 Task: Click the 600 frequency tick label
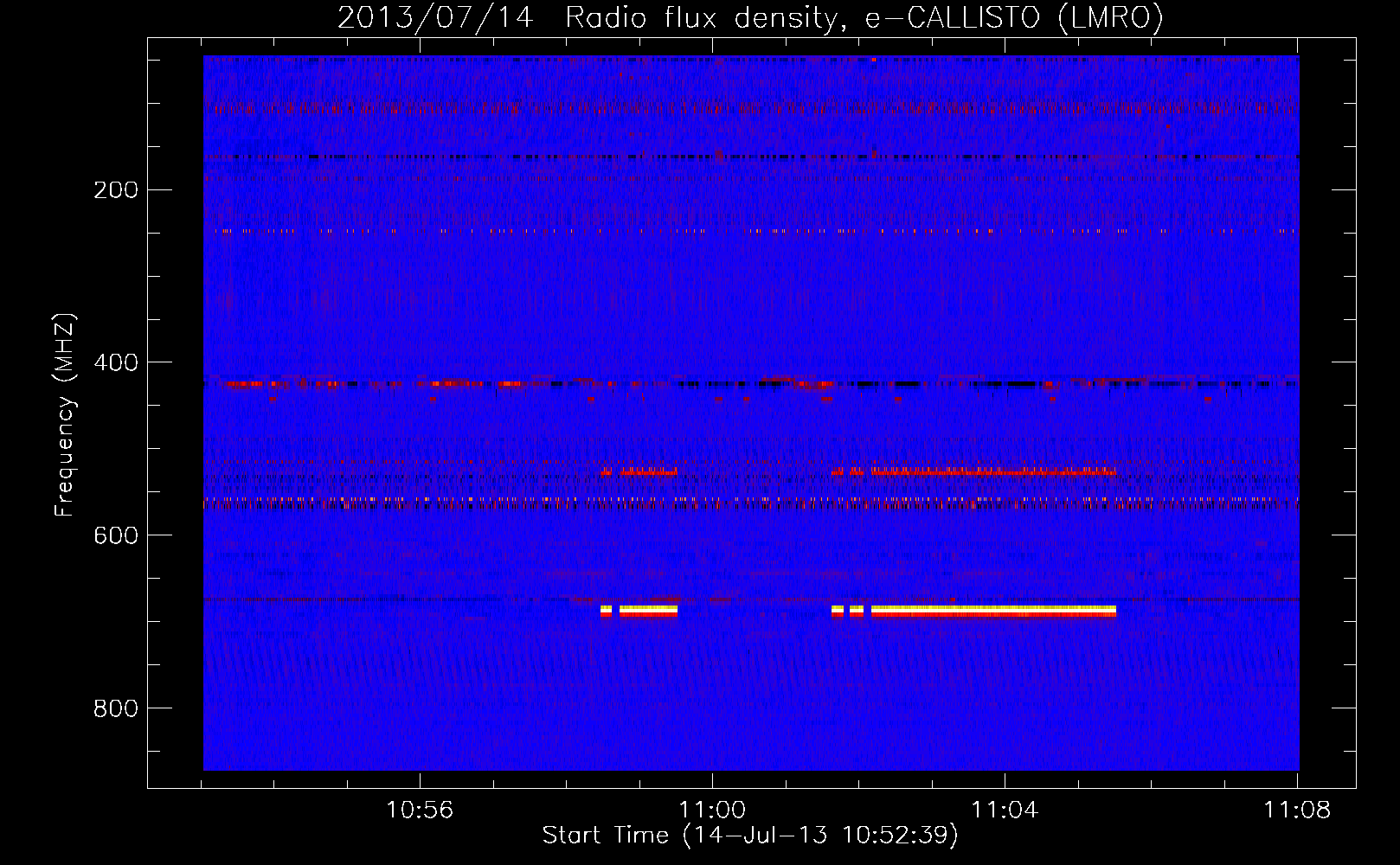(x=116, y=535)
